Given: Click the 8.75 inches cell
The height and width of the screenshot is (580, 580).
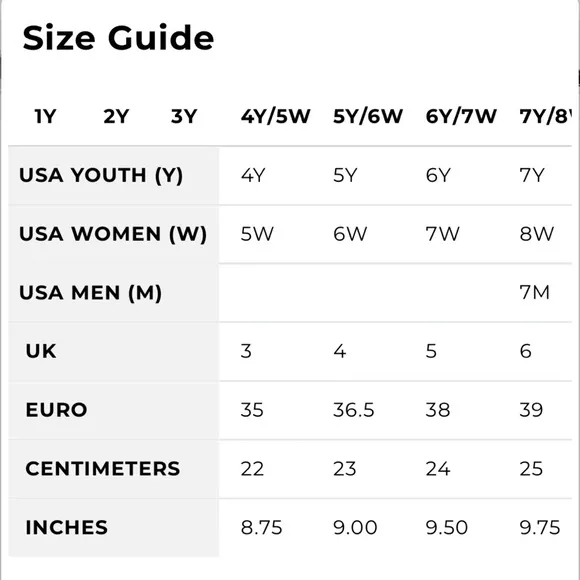Looking at the screenshot, I should [x=262, y=527].
